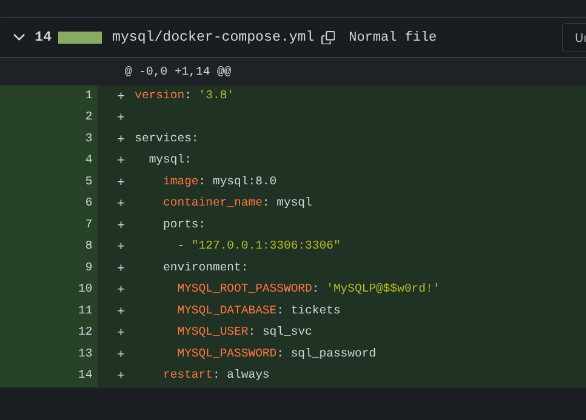
Task: Click the 'Normal file' label in header
Action: 392,37
